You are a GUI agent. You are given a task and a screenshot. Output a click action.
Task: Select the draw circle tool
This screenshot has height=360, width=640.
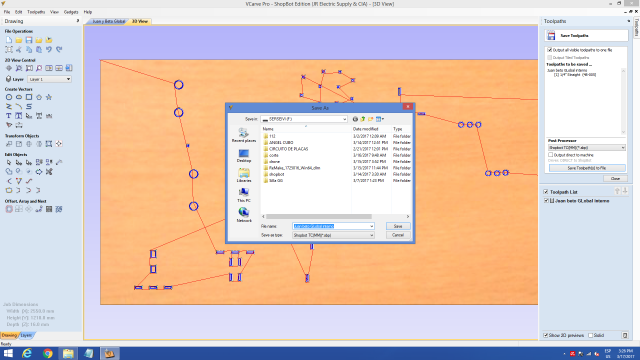9,97
